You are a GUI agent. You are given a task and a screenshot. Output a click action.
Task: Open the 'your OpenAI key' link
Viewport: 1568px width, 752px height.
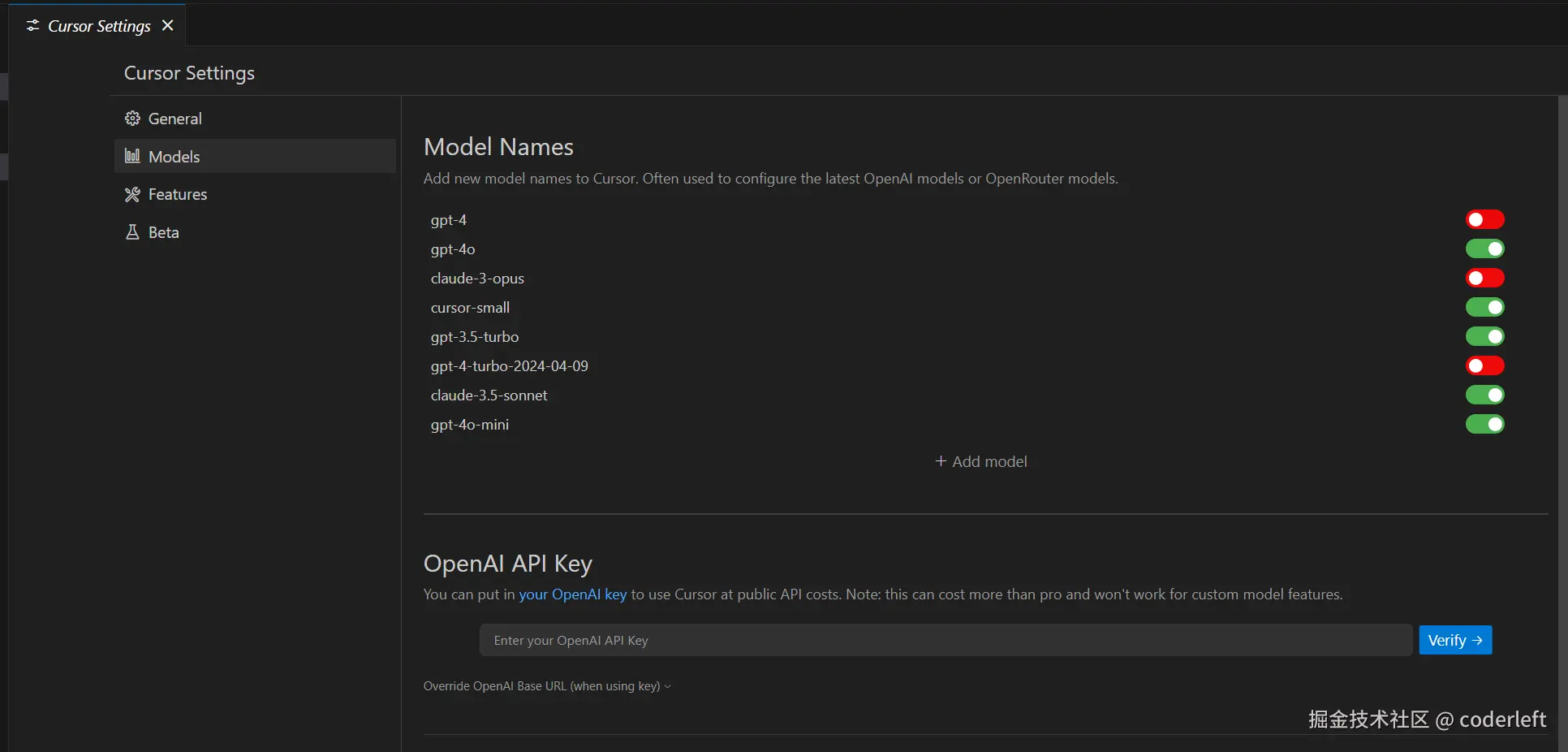[x=572, y=594]
